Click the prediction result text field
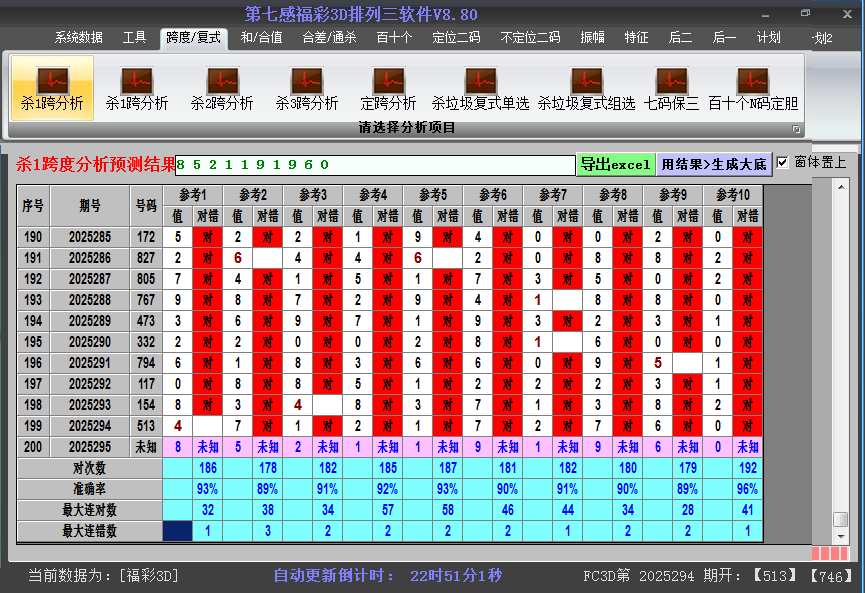 pos(375,164)
